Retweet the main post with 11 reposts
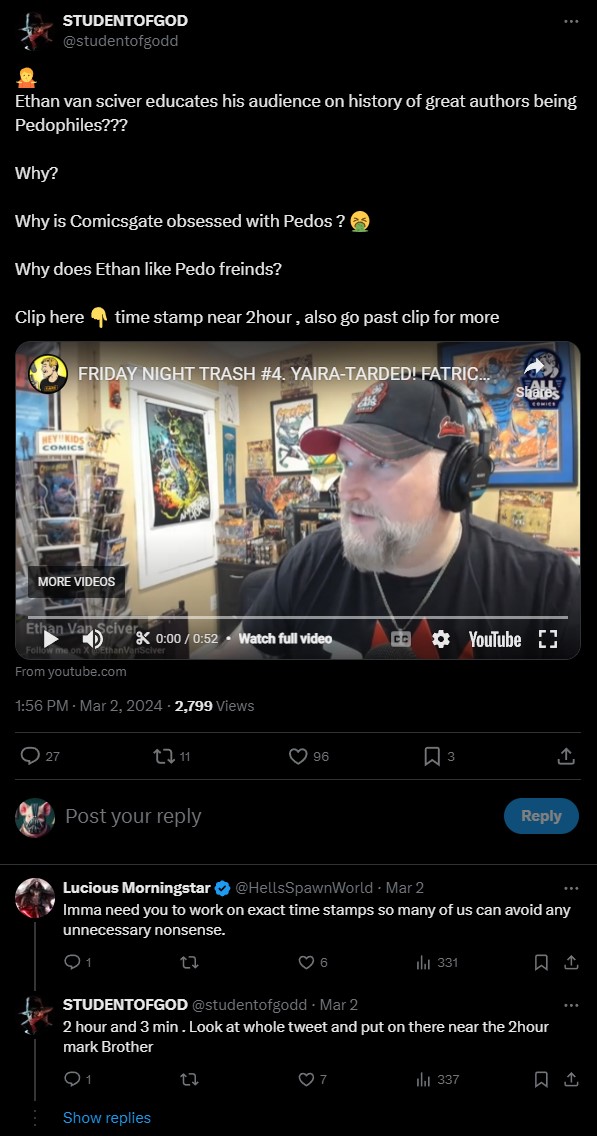This screenshot has width=597, height=1136. (172, 756)
